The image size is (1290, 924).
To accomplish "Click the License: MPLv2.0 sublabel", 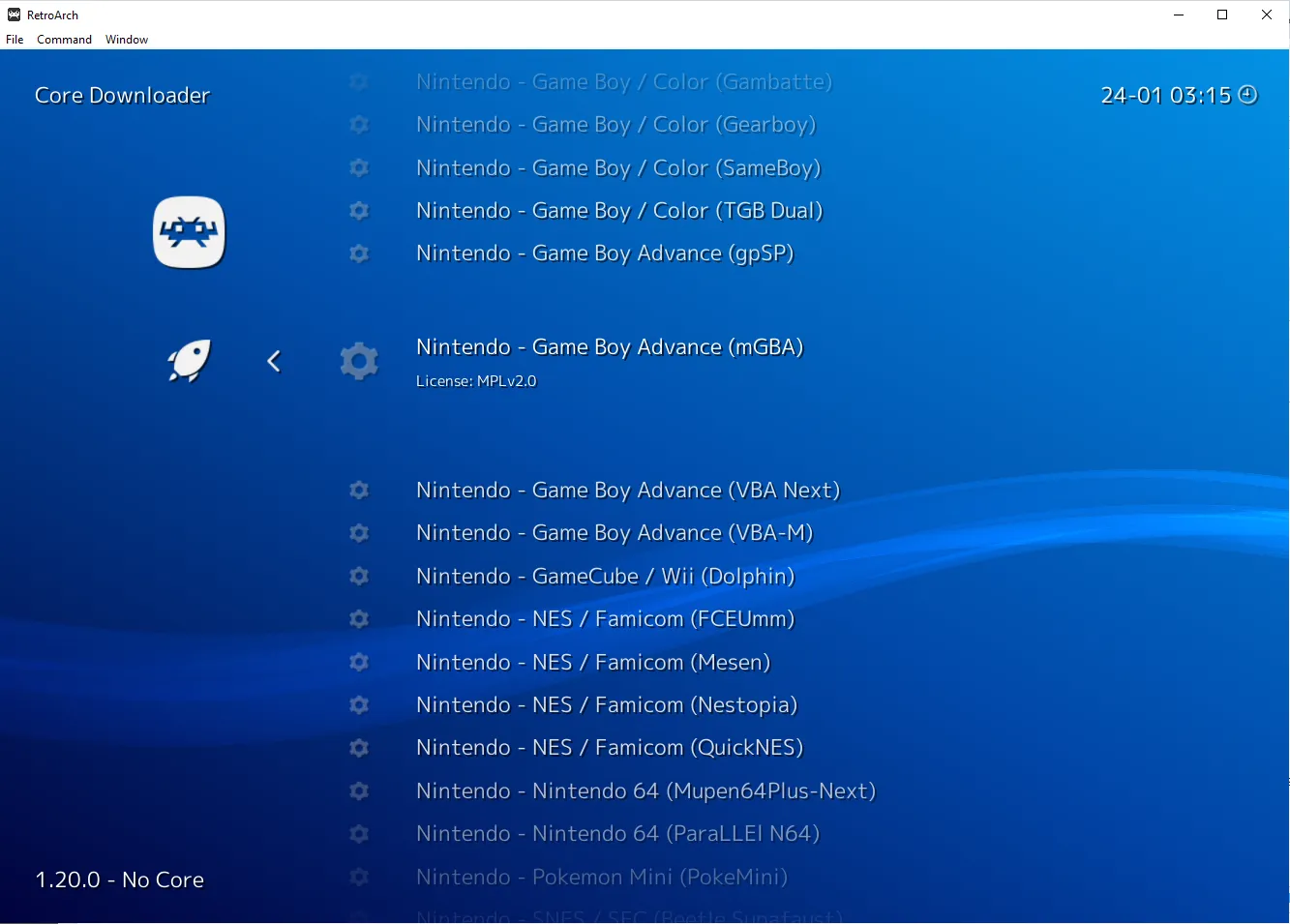I will click(476, 381).
